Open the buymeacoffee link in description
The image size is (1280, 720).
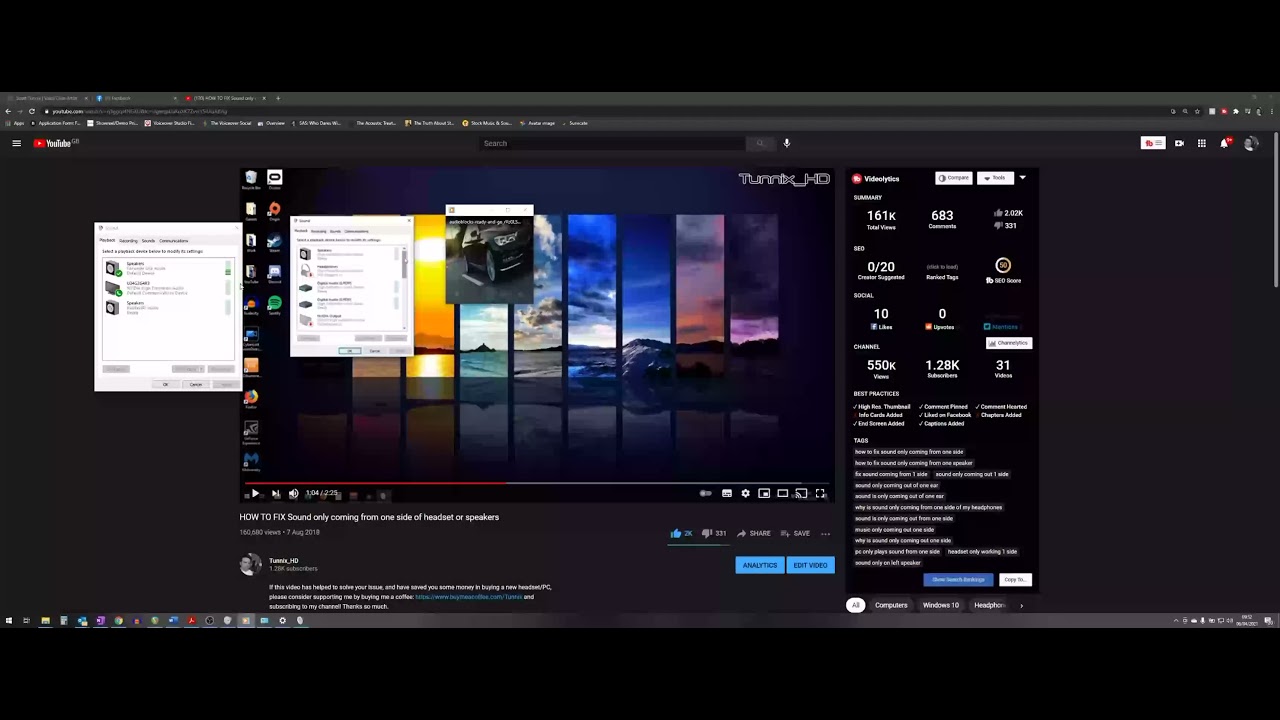469,596
